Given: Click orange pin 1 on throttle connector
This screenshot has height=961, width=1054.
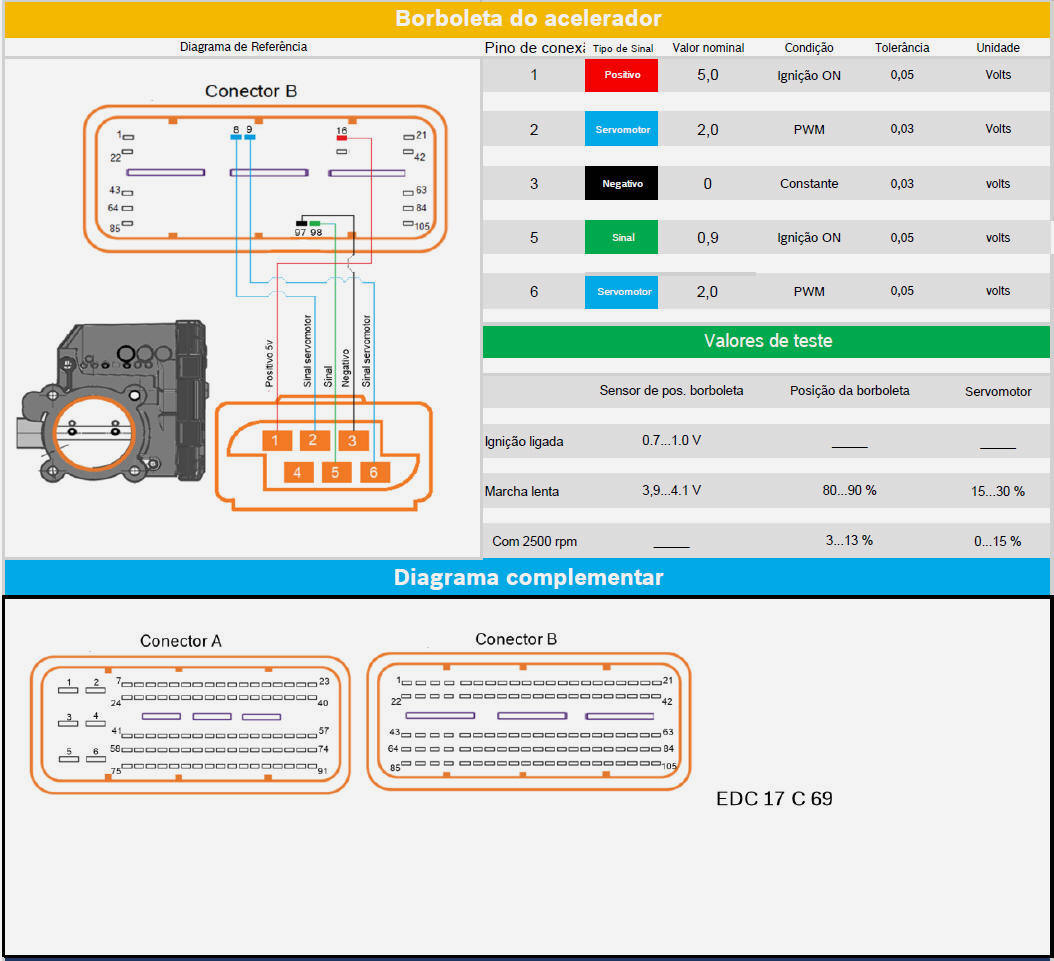Looking at the screenshot, I should tap(275, 440).
